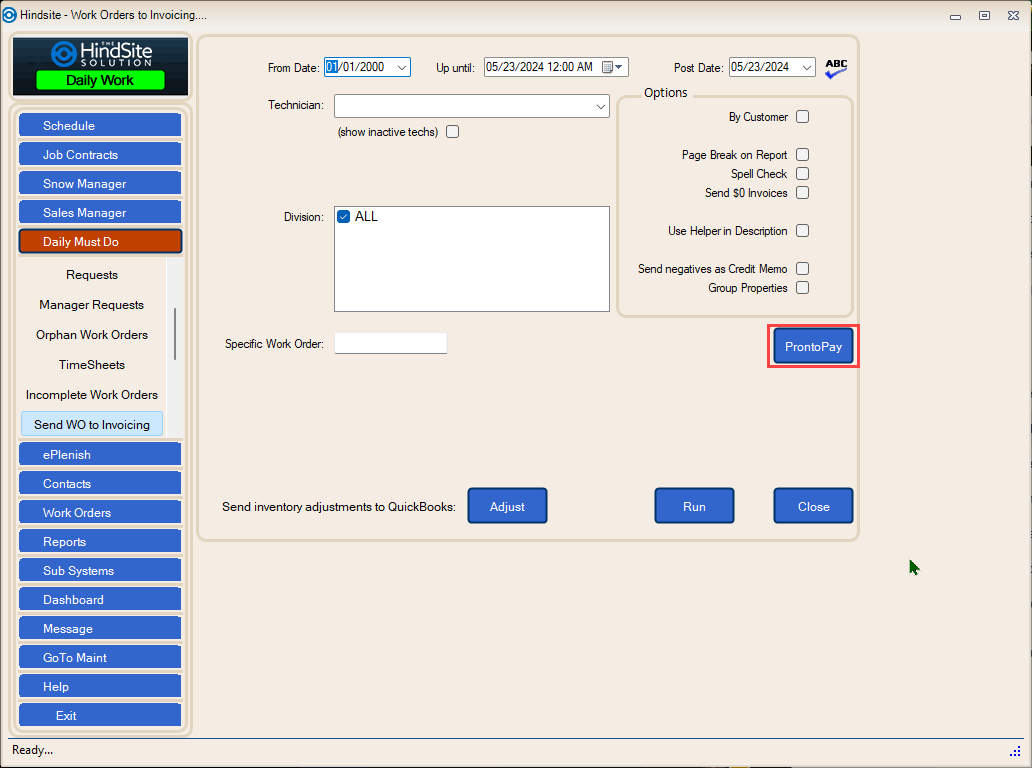Click the Ready status bar text
The width and height of the screenshot is (1032, 768).
coord(32,750)
